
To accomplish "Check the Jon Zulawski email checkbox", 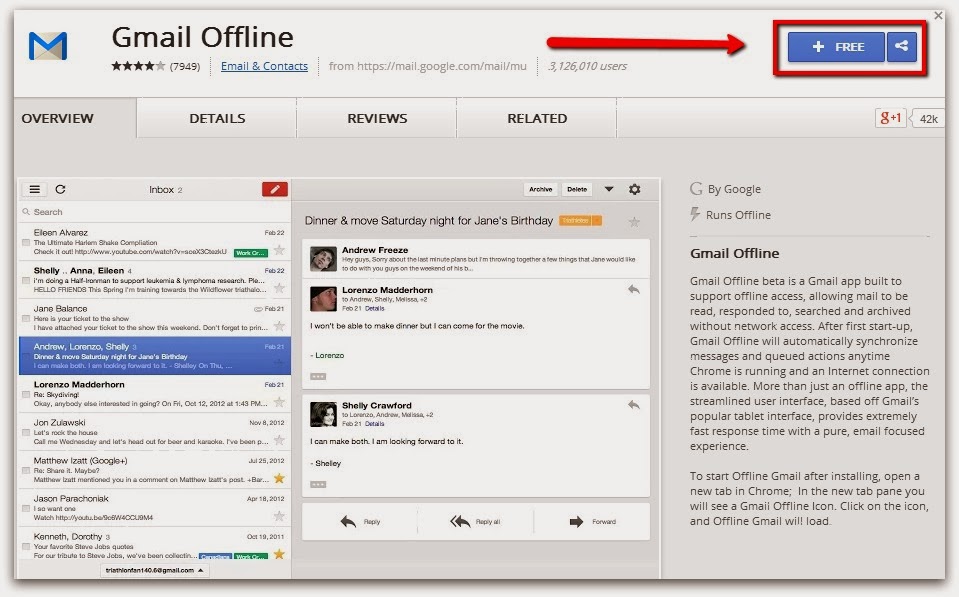I will (x=26, y=432).
